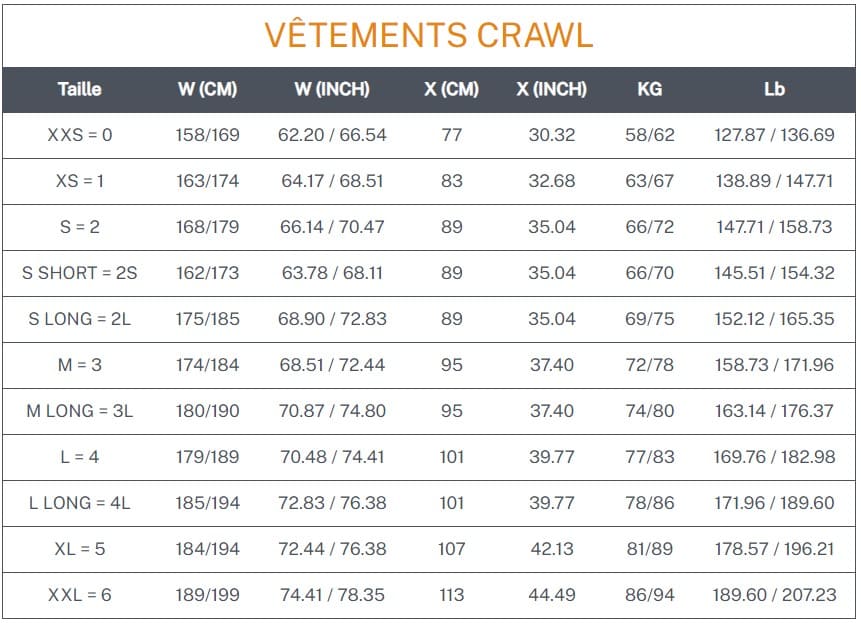The width and height of the screenshot is (861, 623).
Task: Select the X (INCH) column header
Action: 551,89
